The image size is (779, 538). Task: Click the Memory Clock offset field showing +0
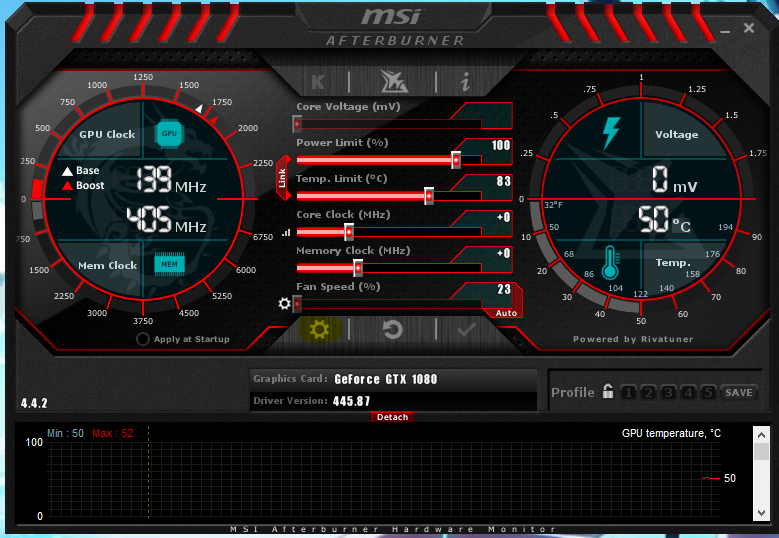click(x=489, y=253)
